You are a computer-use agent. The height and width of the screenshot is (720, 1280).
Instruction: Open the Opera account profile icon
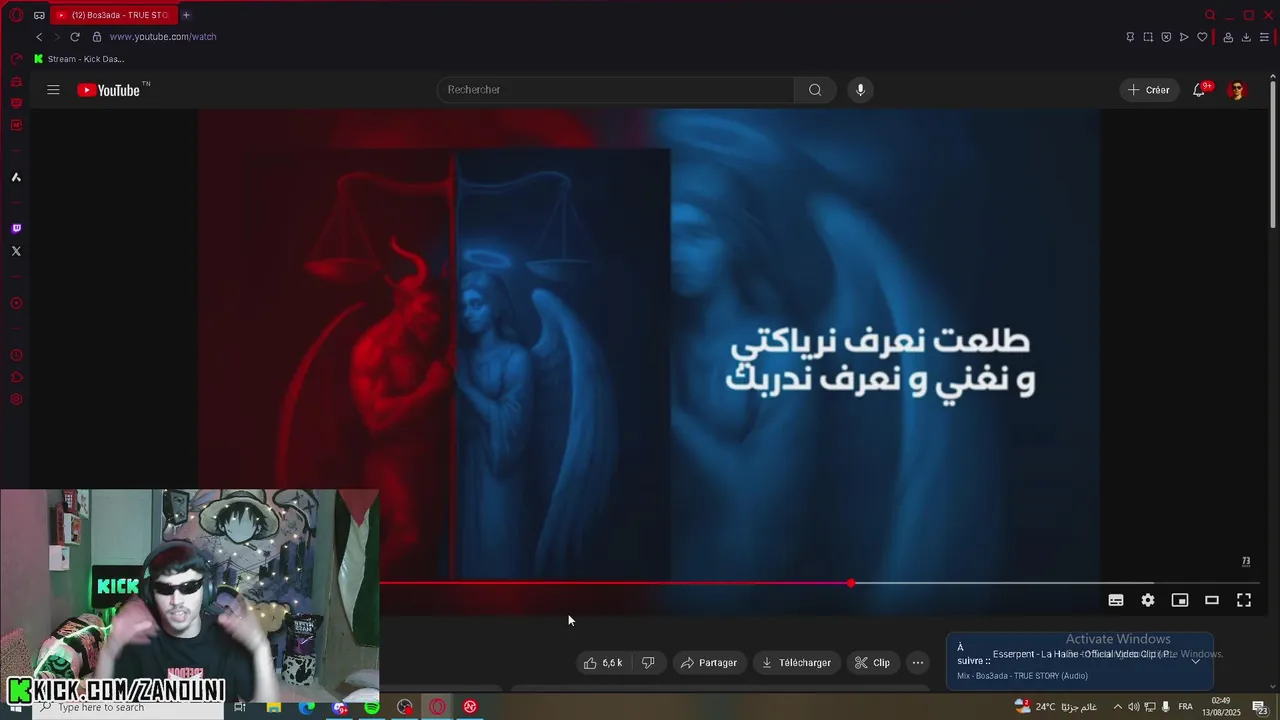coord(1228,37)
